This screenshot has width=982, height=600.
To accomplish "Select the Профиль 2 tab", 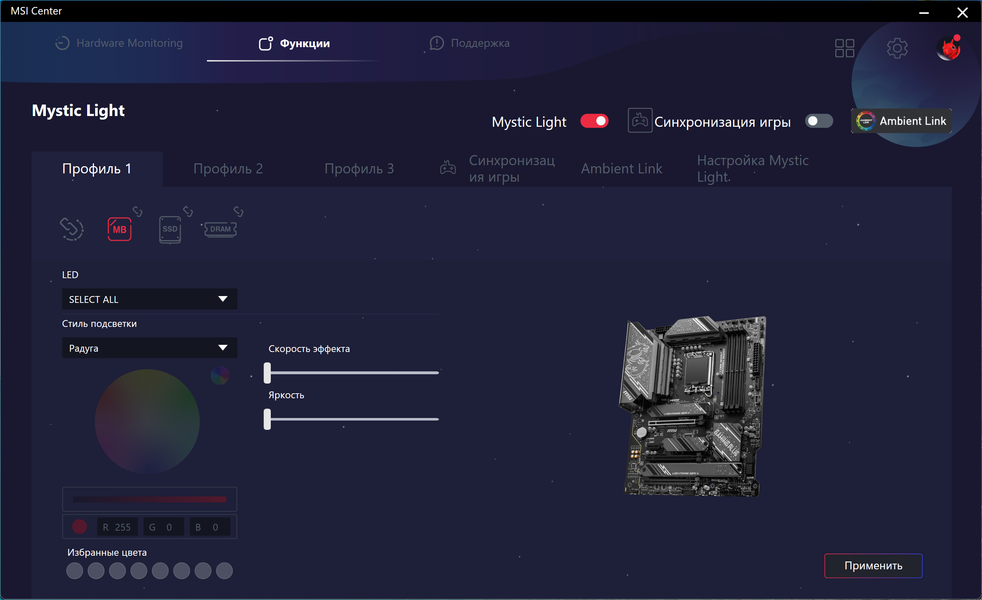I will coord(228,168).
